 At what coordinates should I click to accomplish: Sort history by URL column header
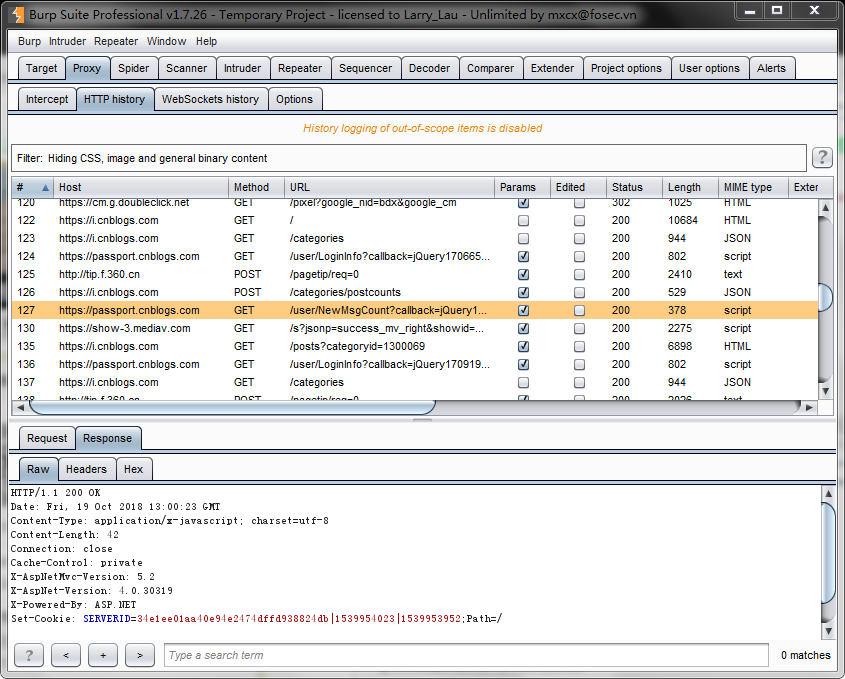(x=389, y=188)
